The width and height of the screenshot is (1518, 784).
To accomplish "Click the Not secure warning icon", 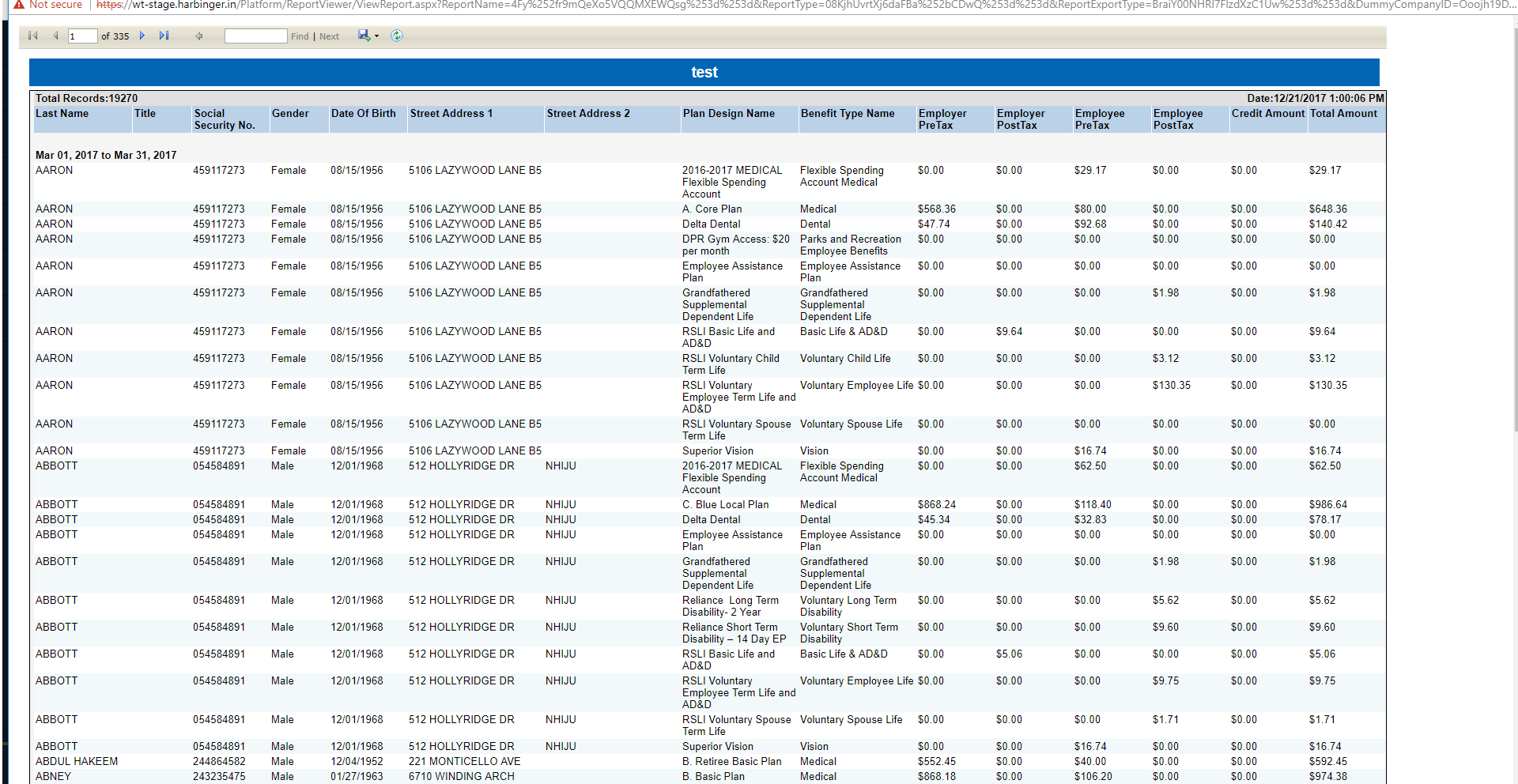I will 19,5.
